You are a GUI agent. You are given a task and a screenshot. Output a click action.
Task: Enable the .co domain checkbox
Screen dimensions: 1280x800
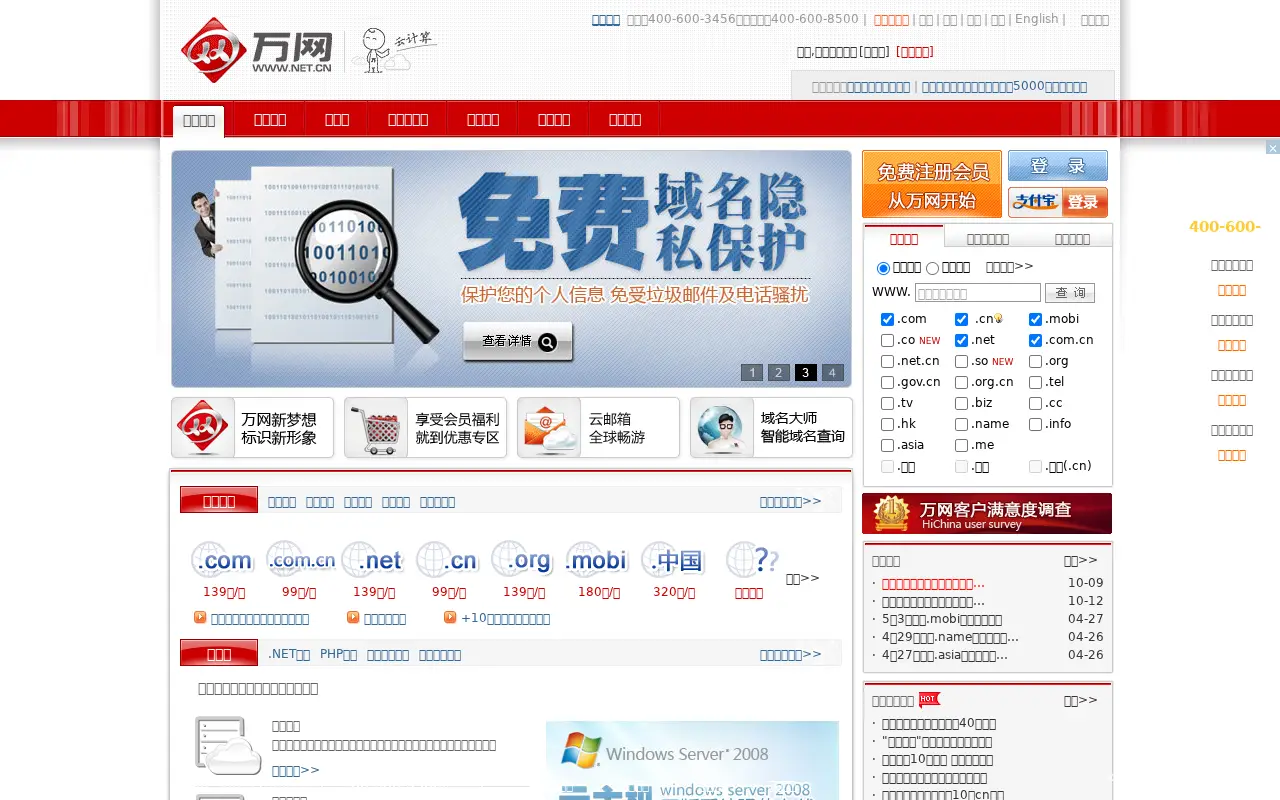pyautogui.click(x=887, y=341)
